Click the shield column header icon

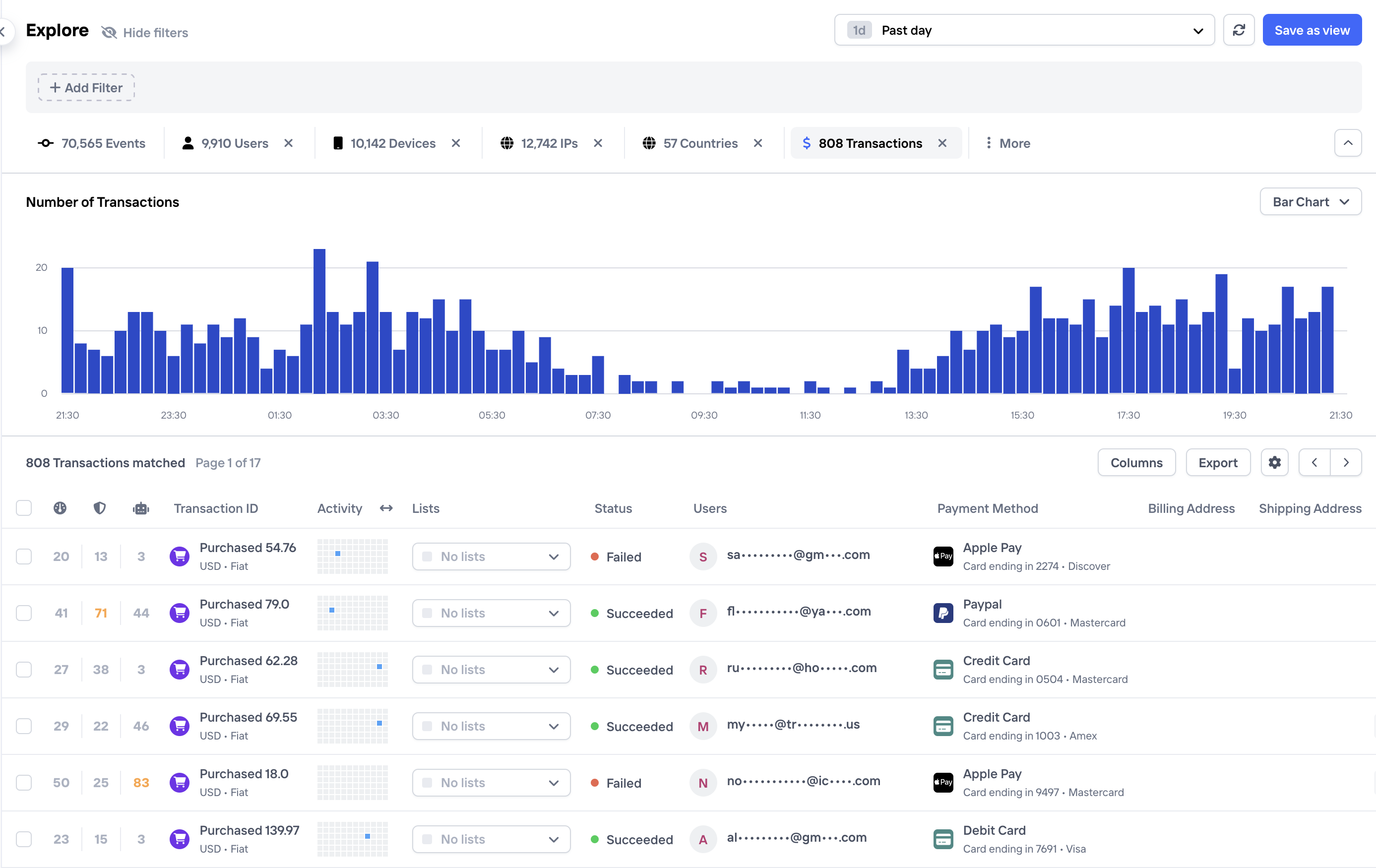pos(99,508)
